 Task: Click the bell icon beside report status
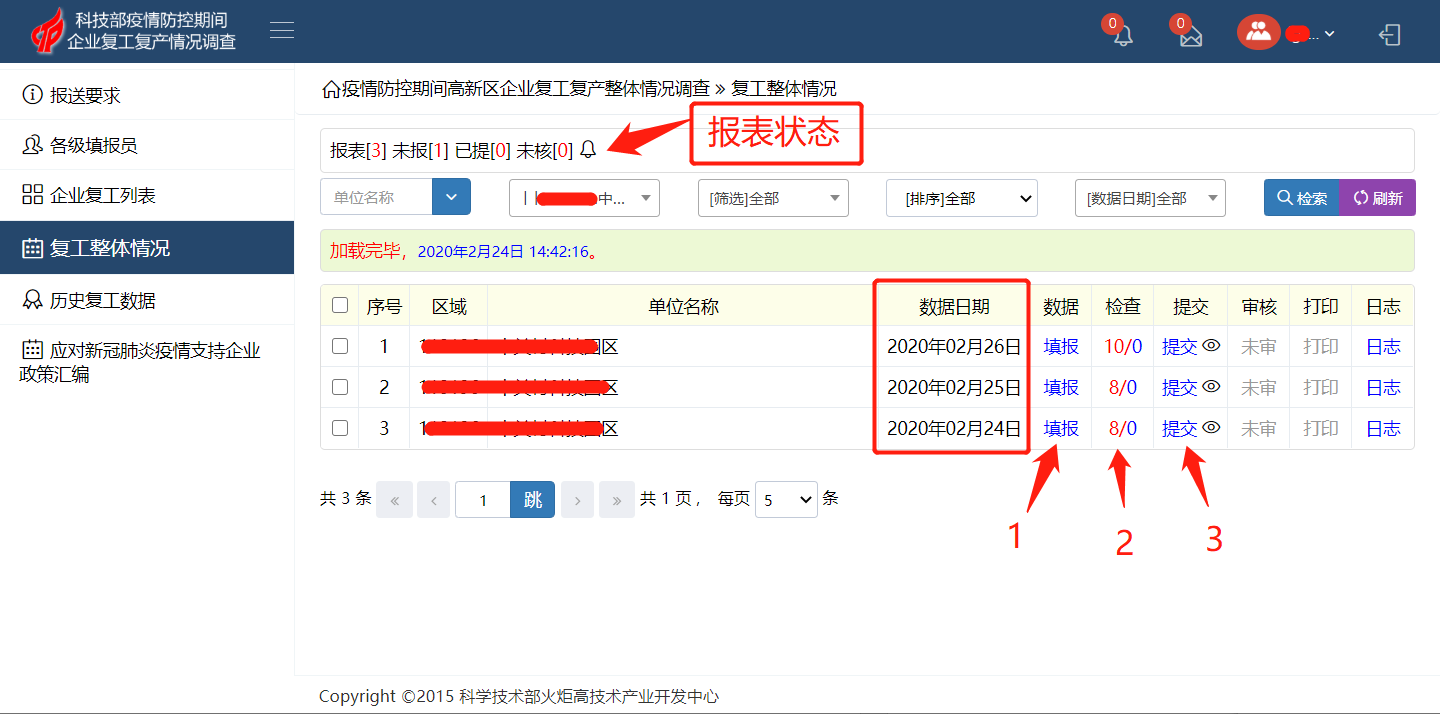click(588, 150)
